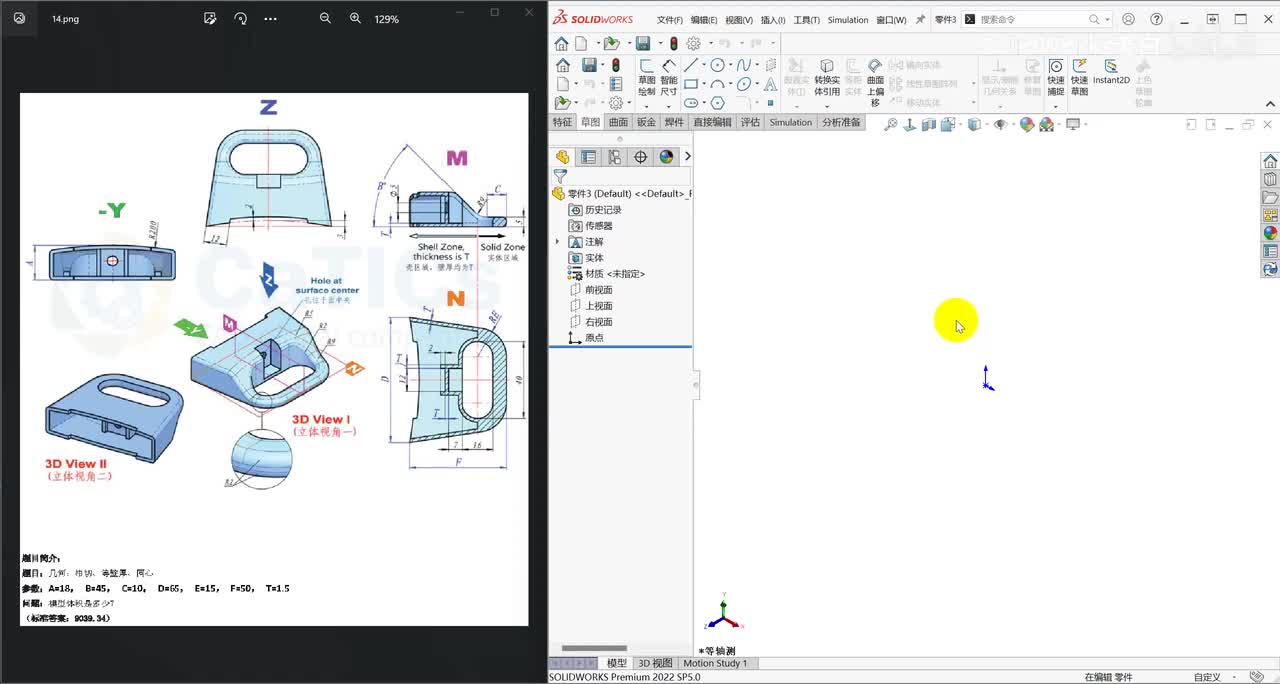Screen dimensions: 1280x684
Task: Click the 草图绘制 sketch button
Action: coord(646,77)
